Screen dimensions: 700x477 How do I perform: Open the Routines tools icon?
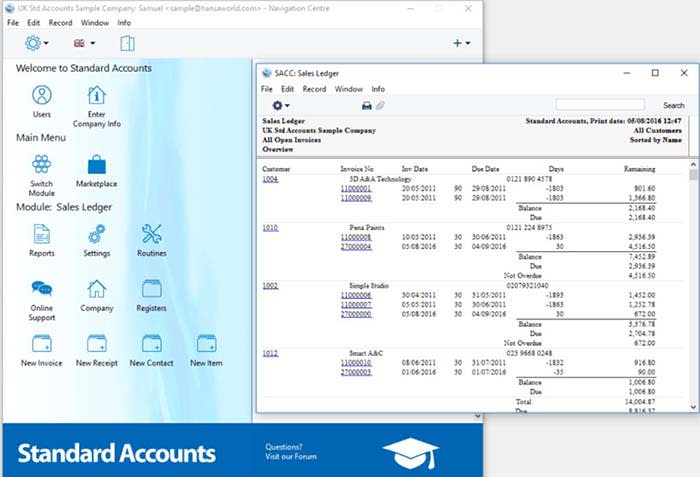click(x=152, y=235)
